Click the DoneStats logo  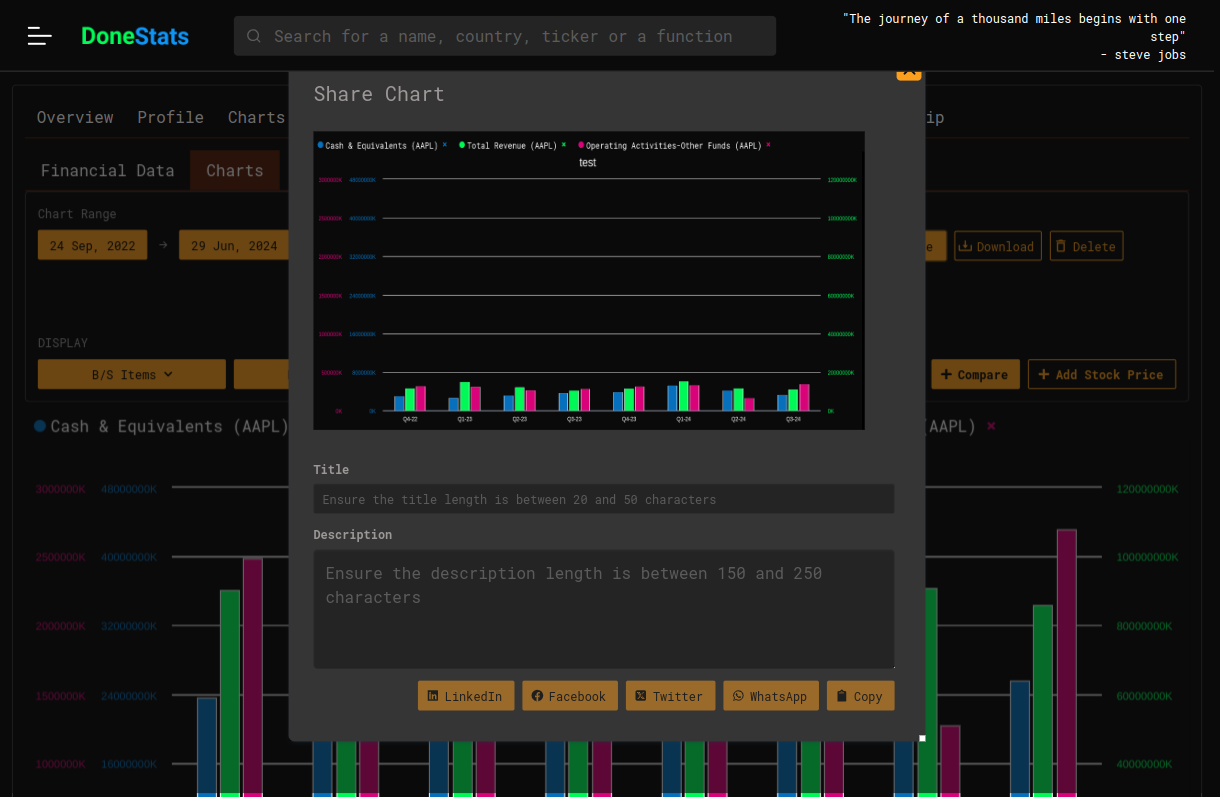(x=135, y=36)
